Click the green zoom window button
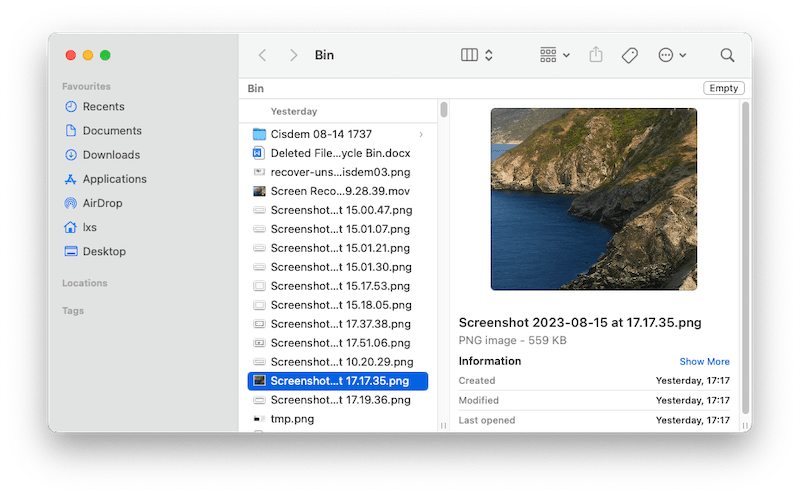This screenshot has height=496, width=800. [x=105, y=55]
